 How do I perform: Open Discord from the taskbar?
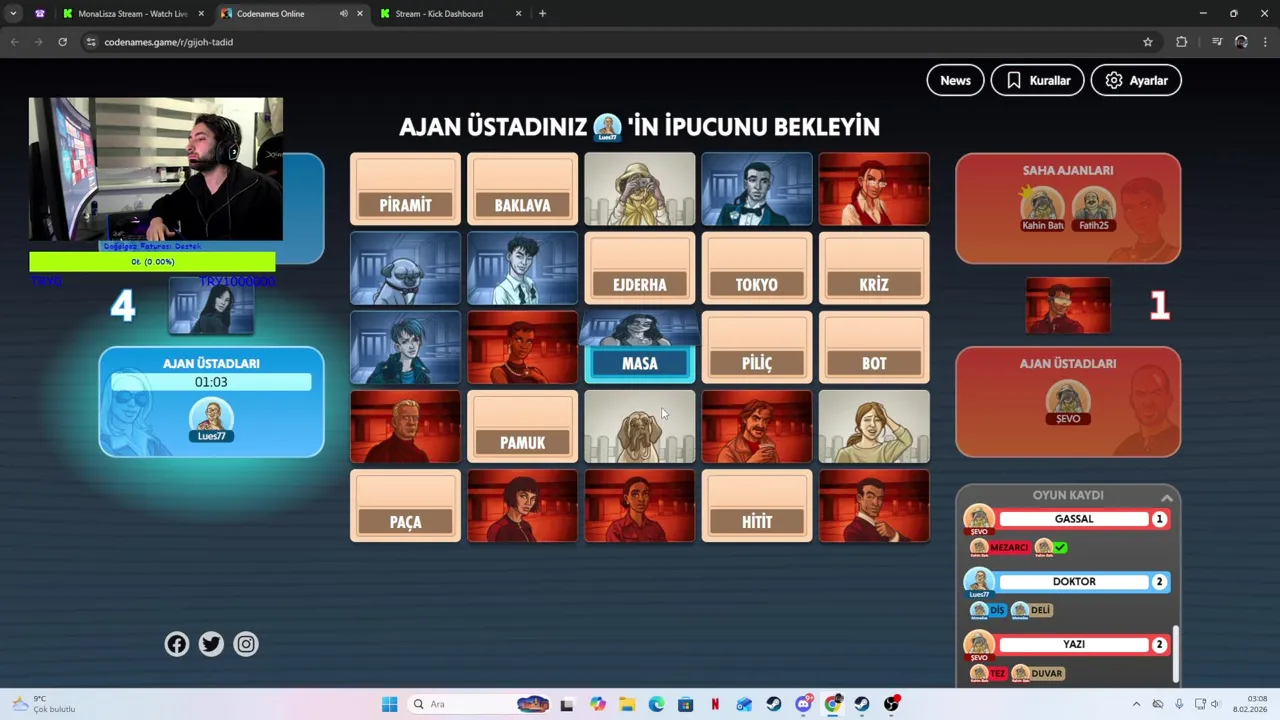pyautogui.click(x=803, y=704)
